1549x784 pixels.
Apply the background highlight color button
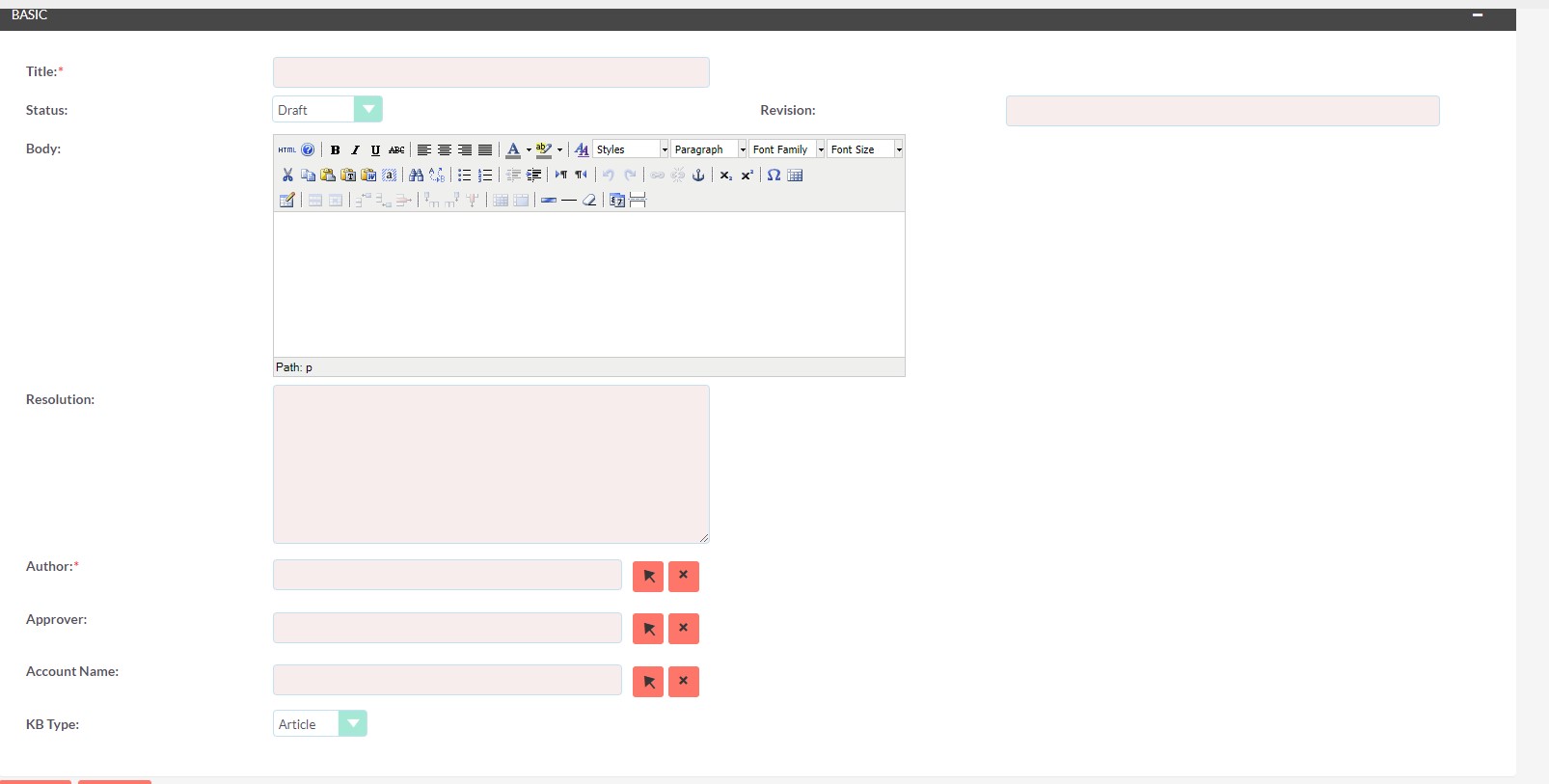(544, 149)
